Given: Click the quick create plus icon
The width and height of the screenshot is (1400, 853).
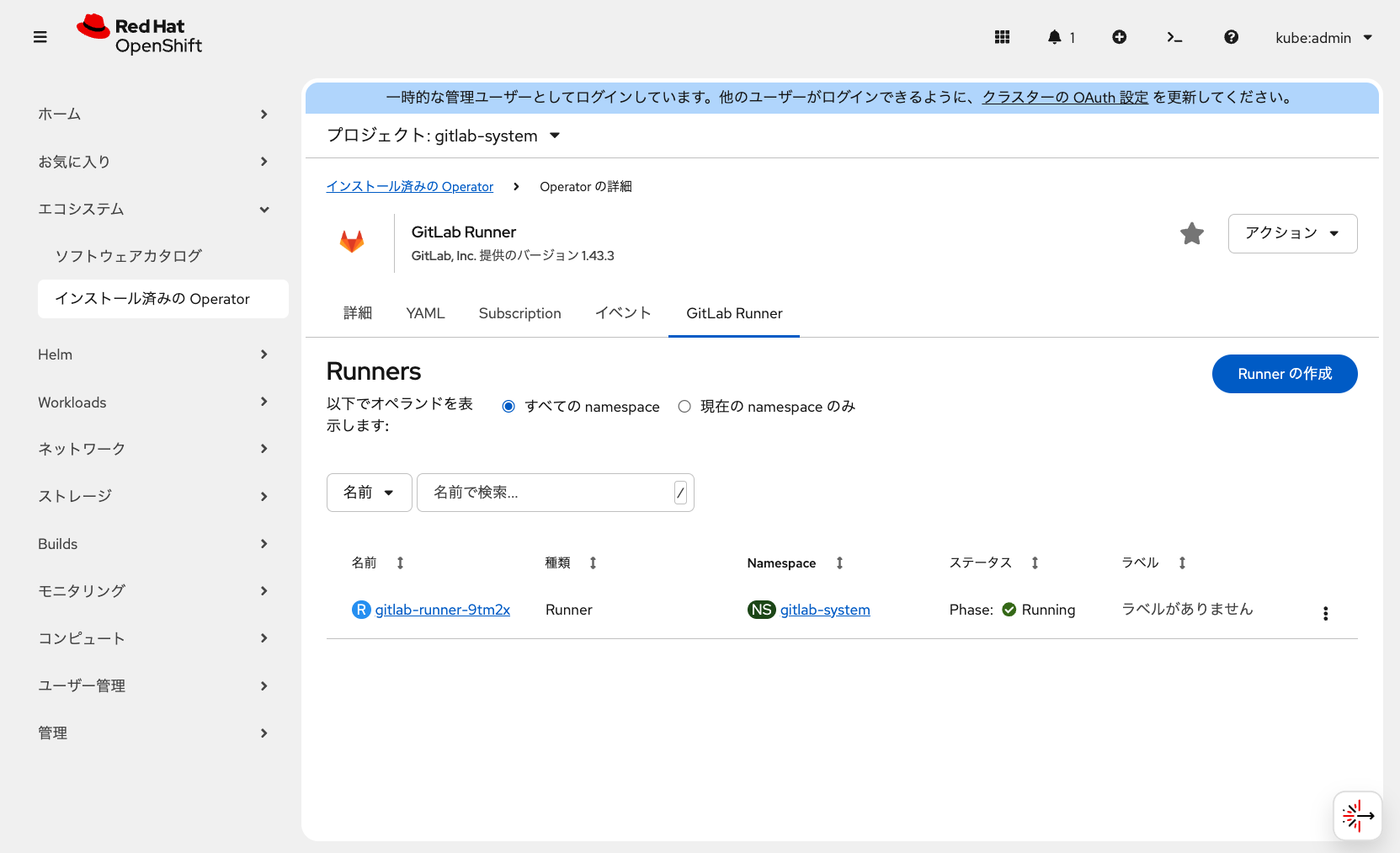Looking at the screenshot, I should [x=1120, y=37].
